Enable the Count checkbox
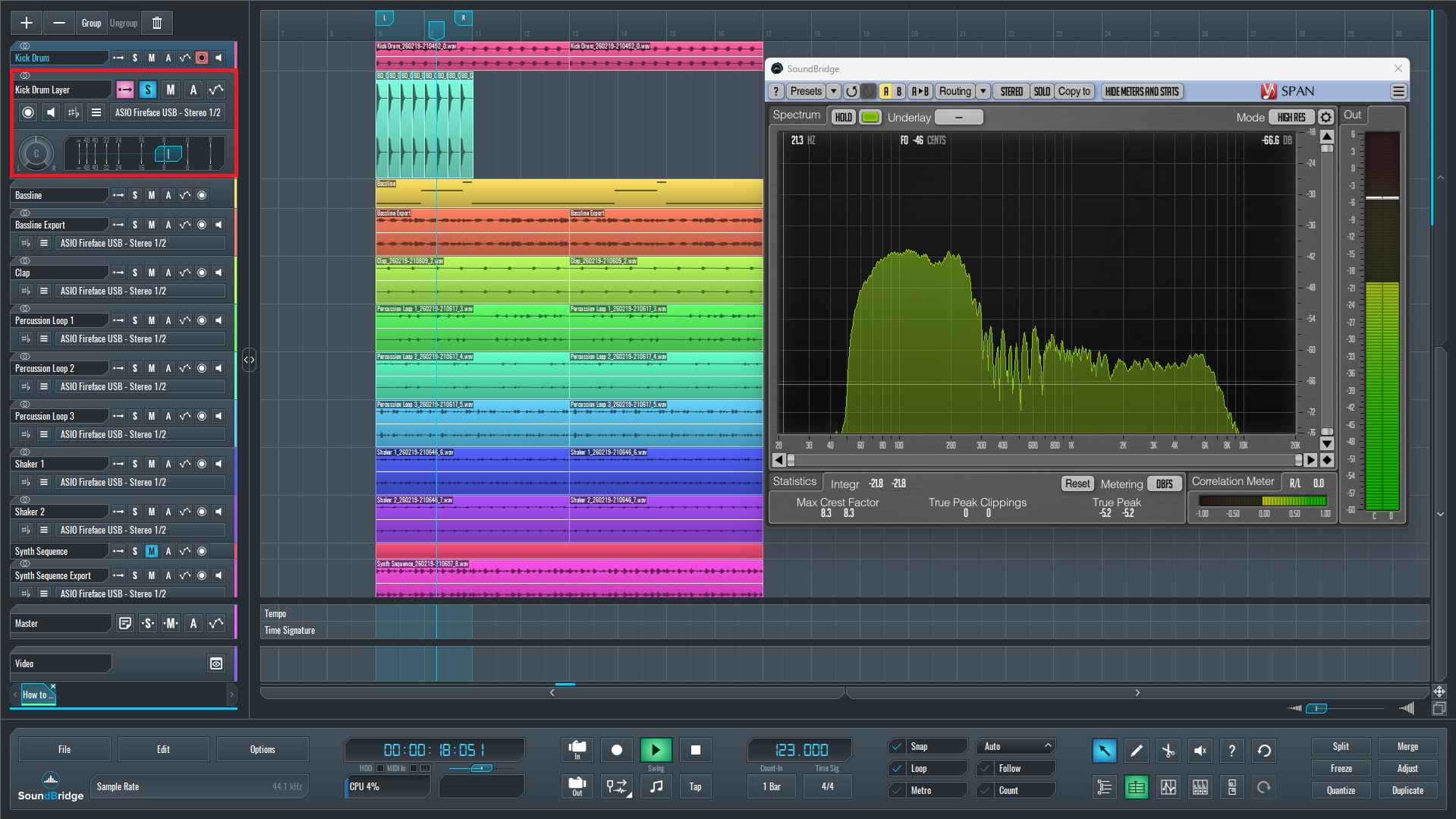Viewport: 1456px width, 819px height. (x=985, y=790)
